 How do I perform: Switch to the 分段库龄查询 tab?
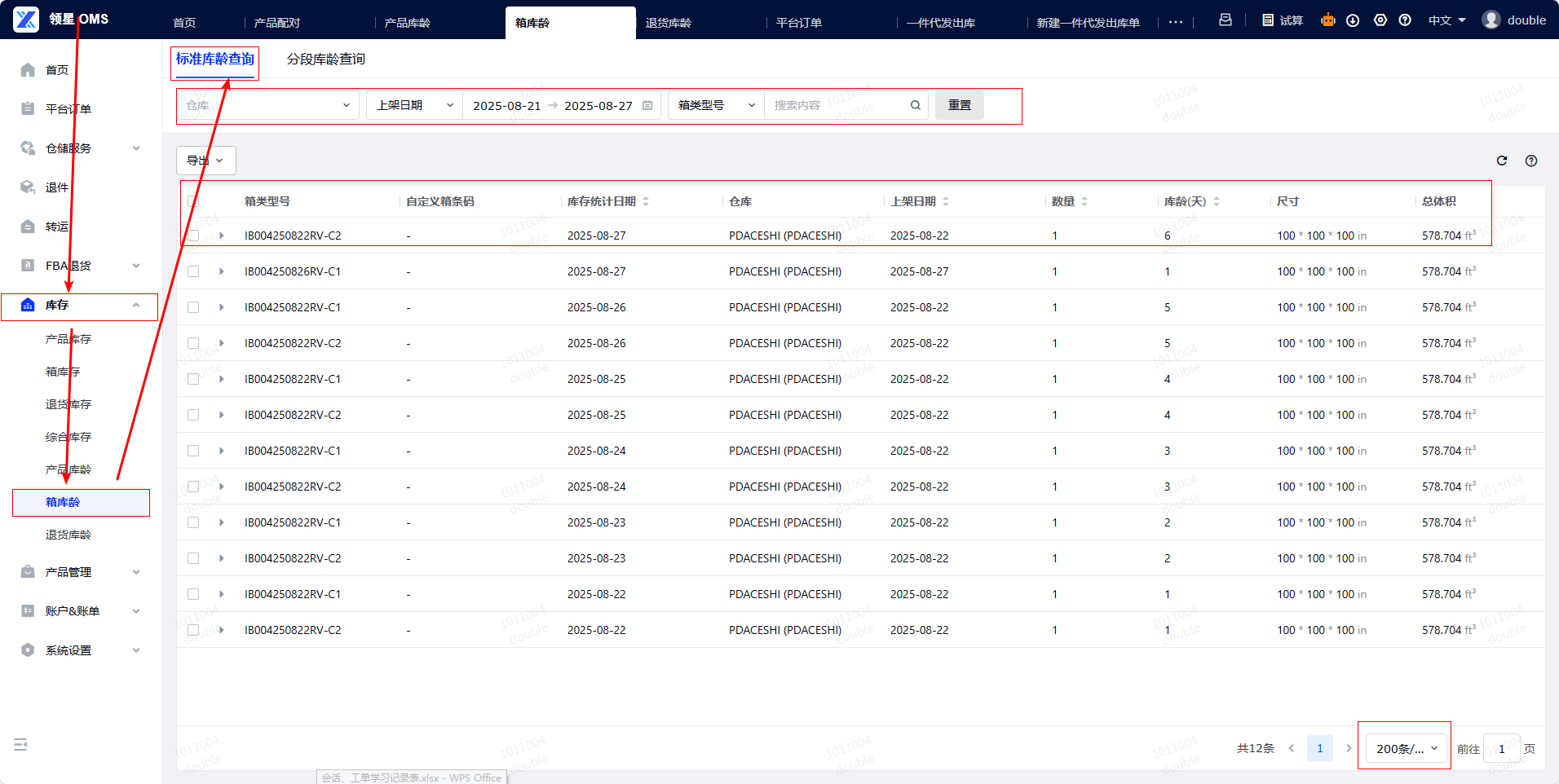pos(325,59)
